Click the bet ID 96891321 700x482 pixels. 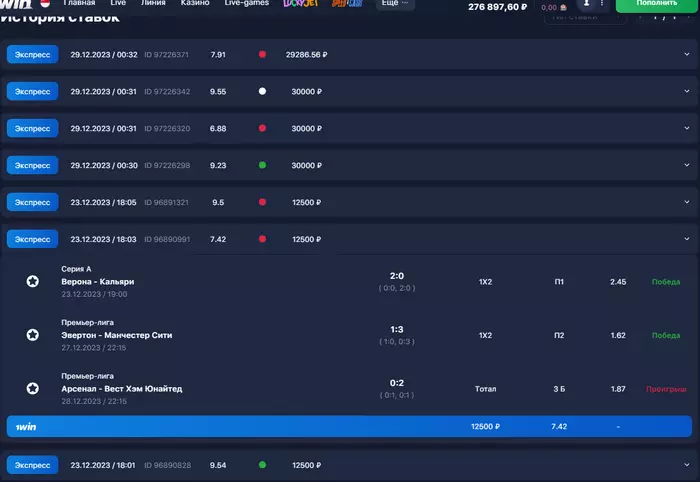pos(167,202)
